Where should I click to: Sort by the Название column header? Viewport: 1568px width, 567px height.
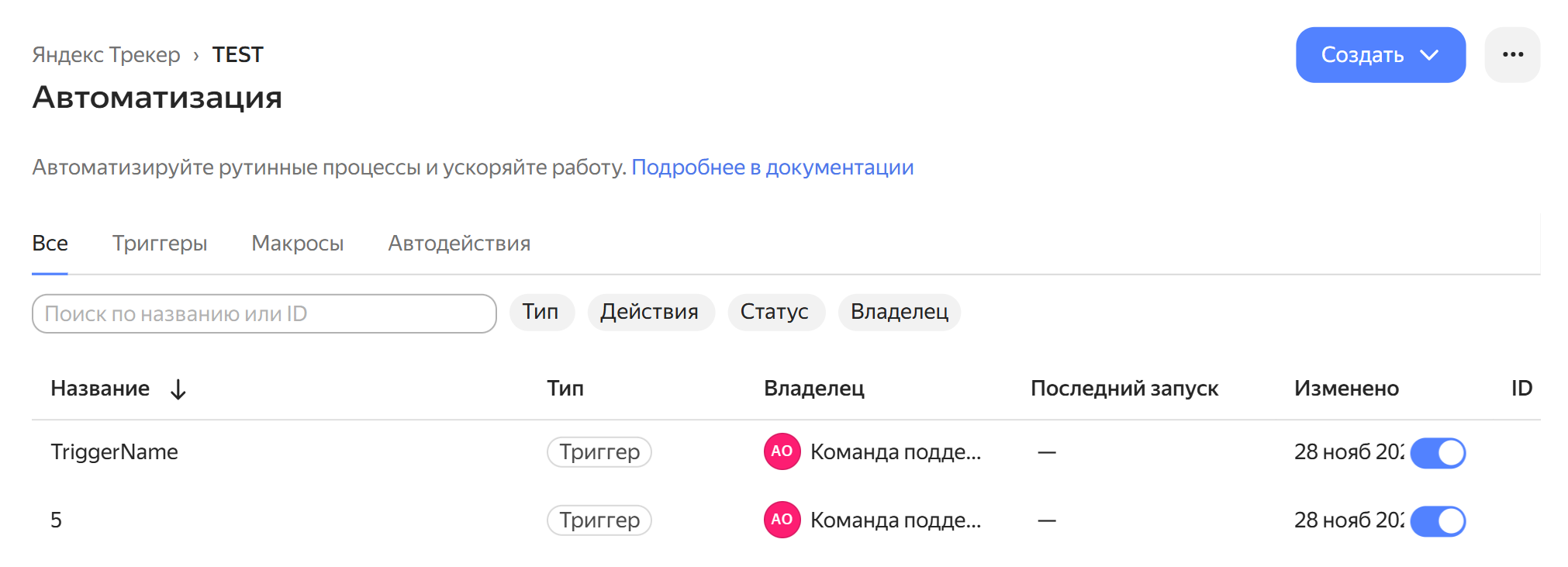(x=100, y=389)
